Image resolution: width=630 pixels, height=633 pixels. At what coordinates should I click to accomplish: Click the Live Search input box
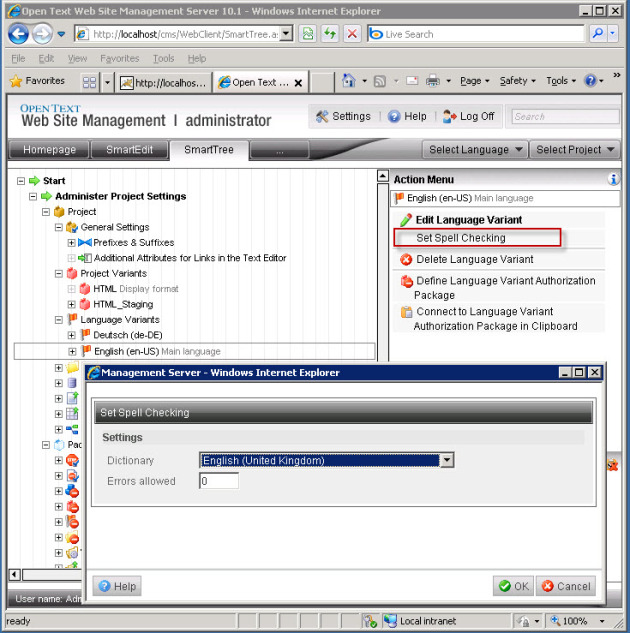476,34
